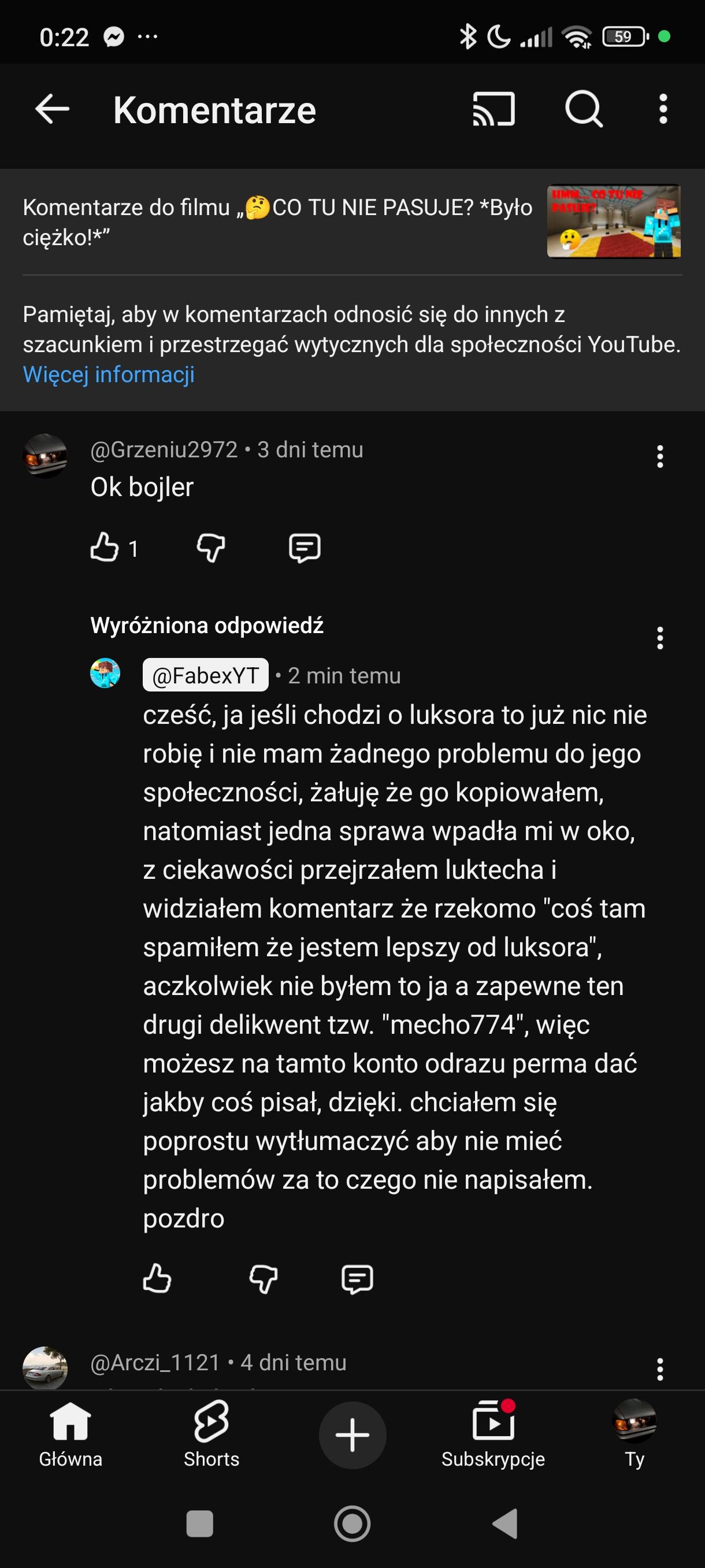Screen dimensions: 705x1568
Task: Open the Subskrypcje tab
Action: [493, 1434]
